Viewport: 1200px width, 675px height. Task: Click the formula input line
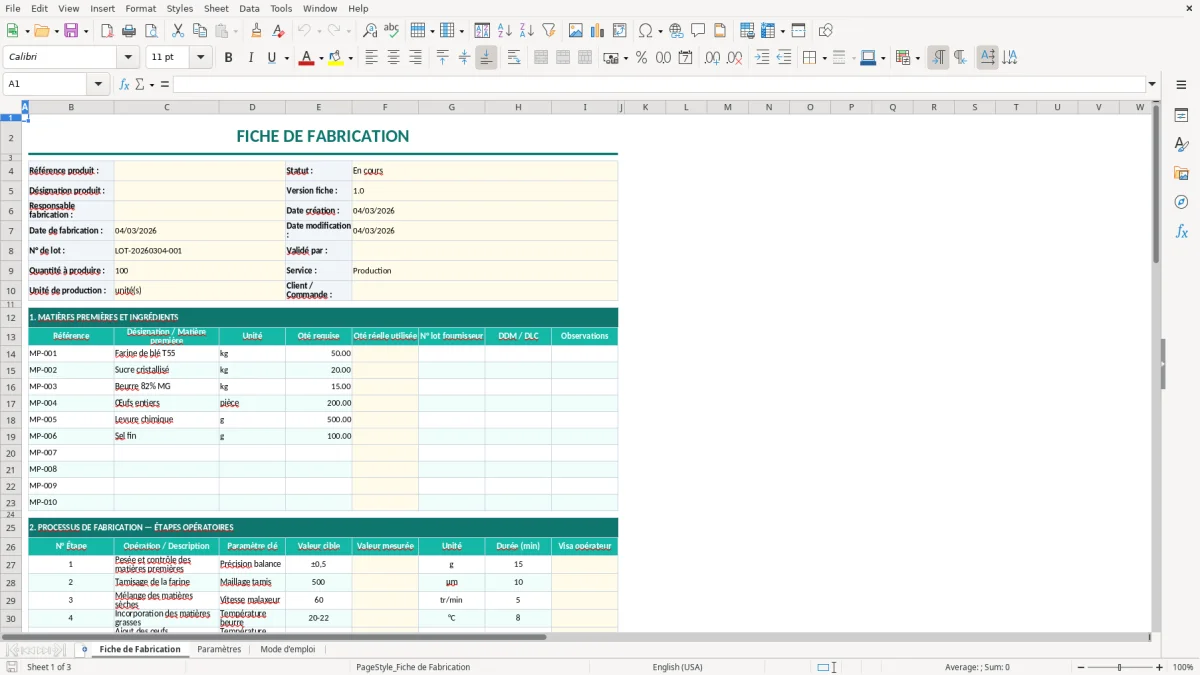coord(658,84)
